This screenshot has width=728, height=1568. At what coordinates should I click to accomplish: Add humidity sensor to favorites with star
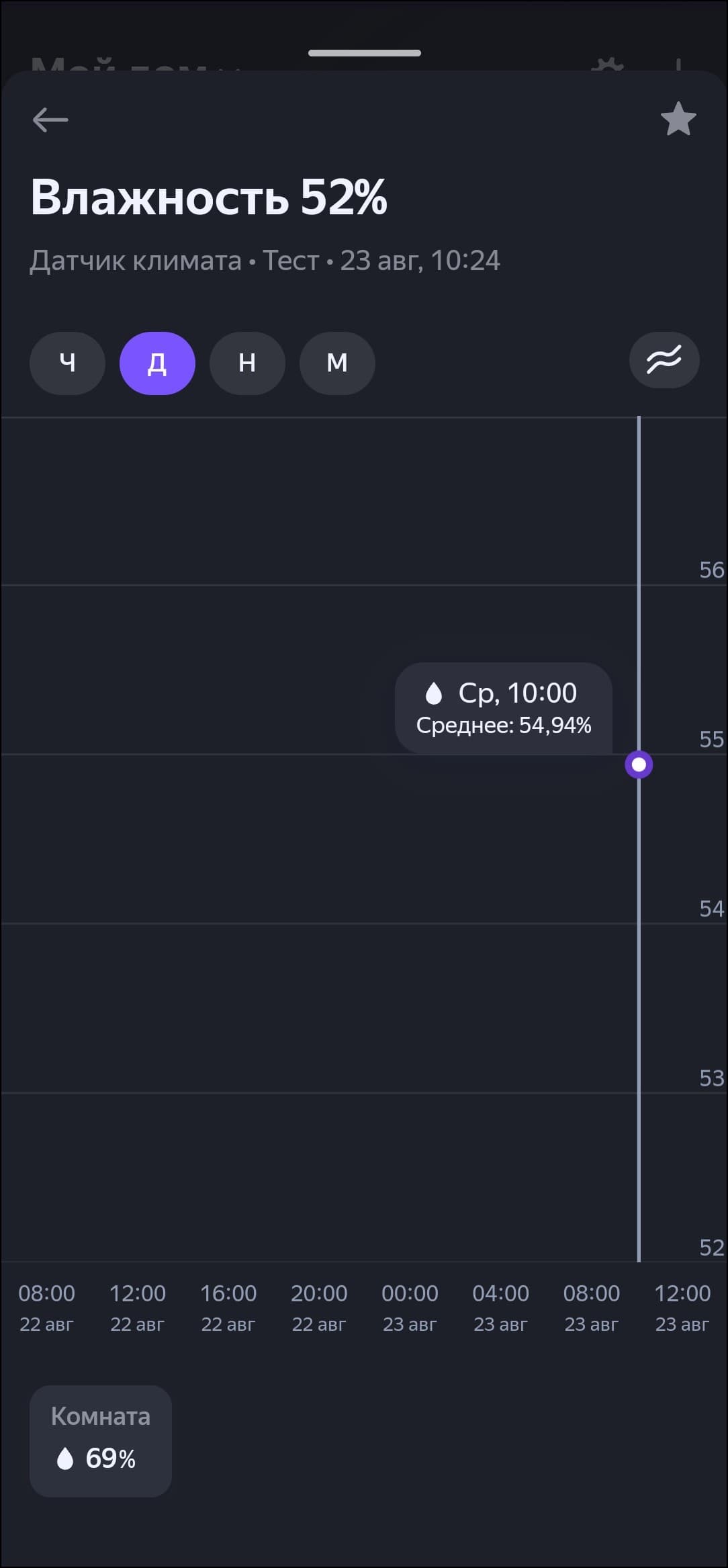pyautogui.click(x=678, y=120)
